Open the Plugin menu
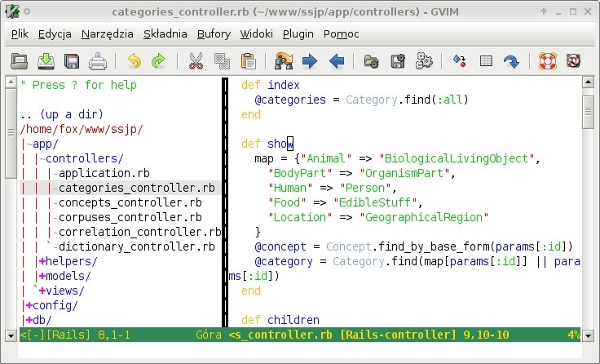The image size is (600, 364). 298,34
